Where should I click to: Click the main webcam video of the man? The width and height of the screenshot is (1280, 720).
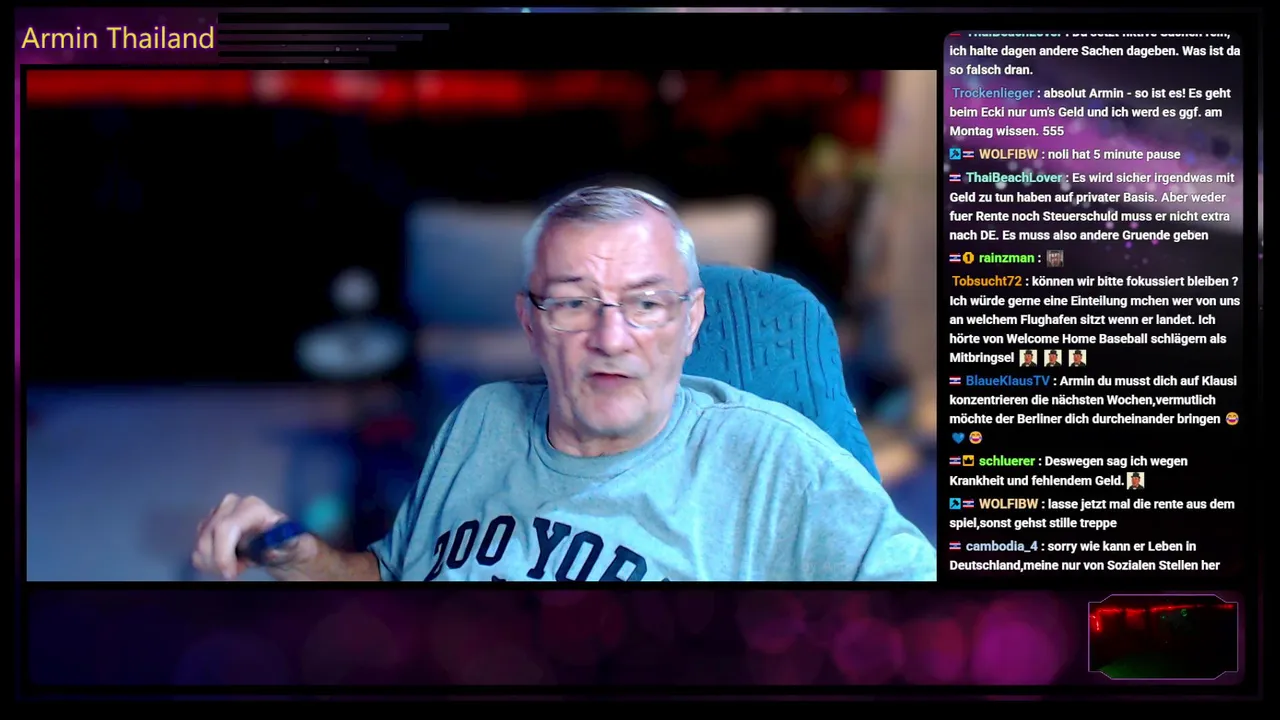coord(481,325)
